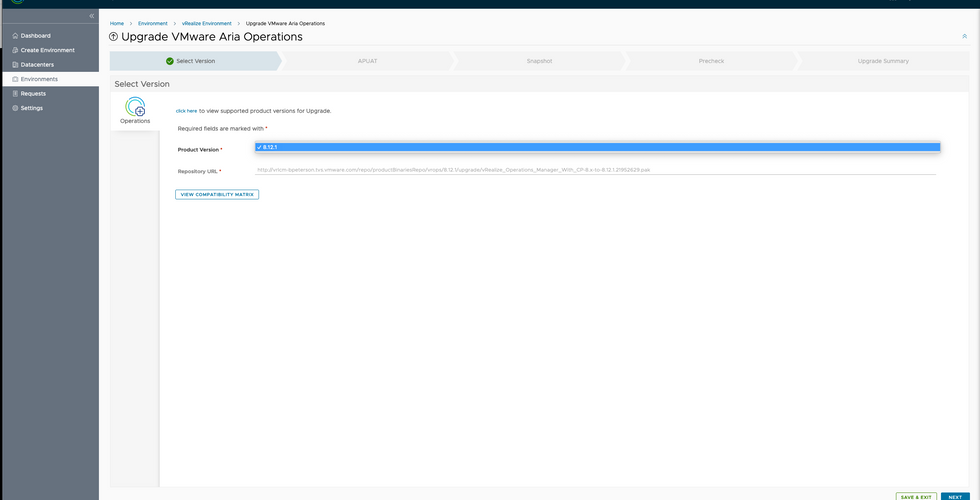The width and height of the screenshot is (980, 500).
Task: Open Requests in the sidebar
Action: point(33,94)
